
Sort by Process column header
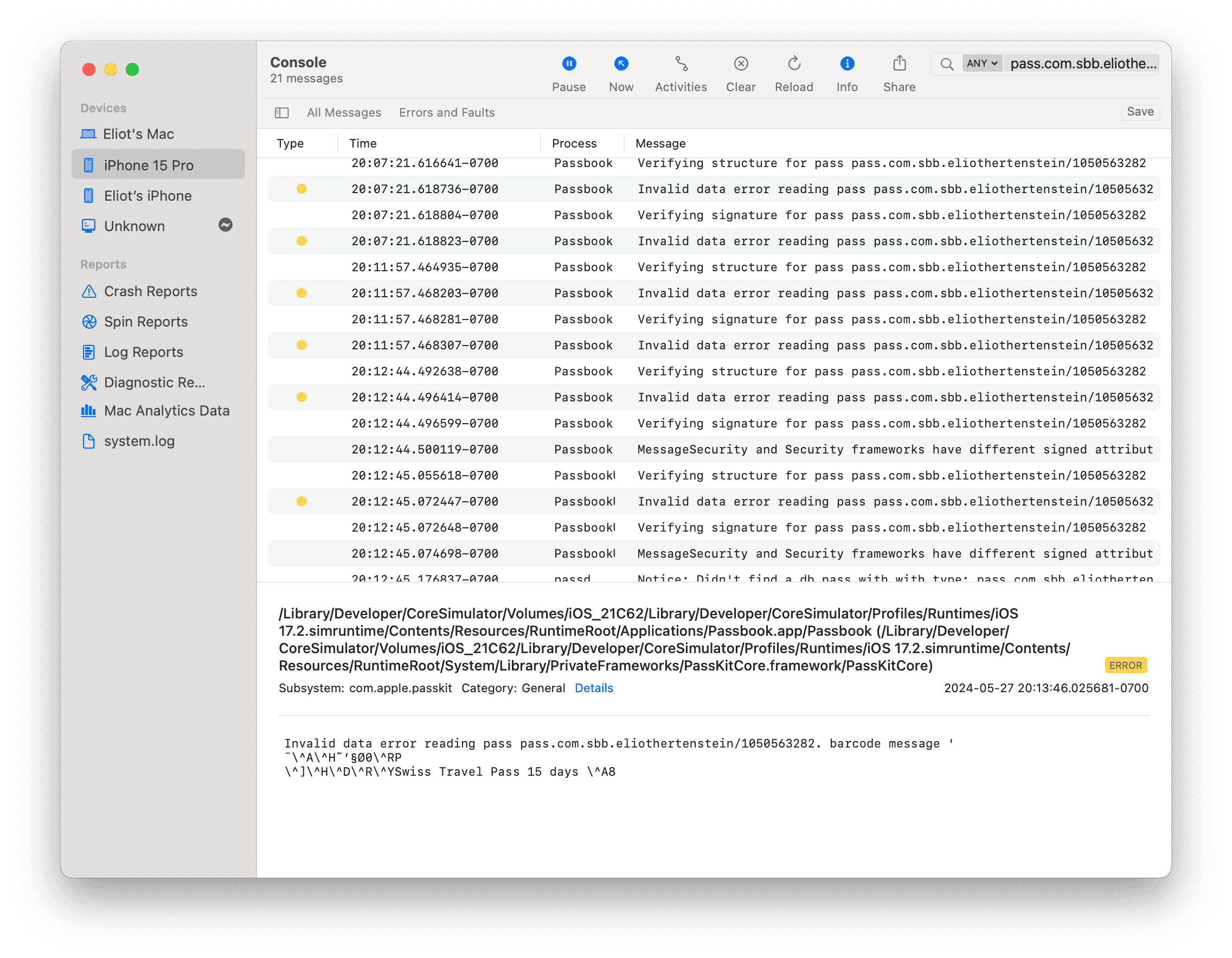(x=574, y=143)
